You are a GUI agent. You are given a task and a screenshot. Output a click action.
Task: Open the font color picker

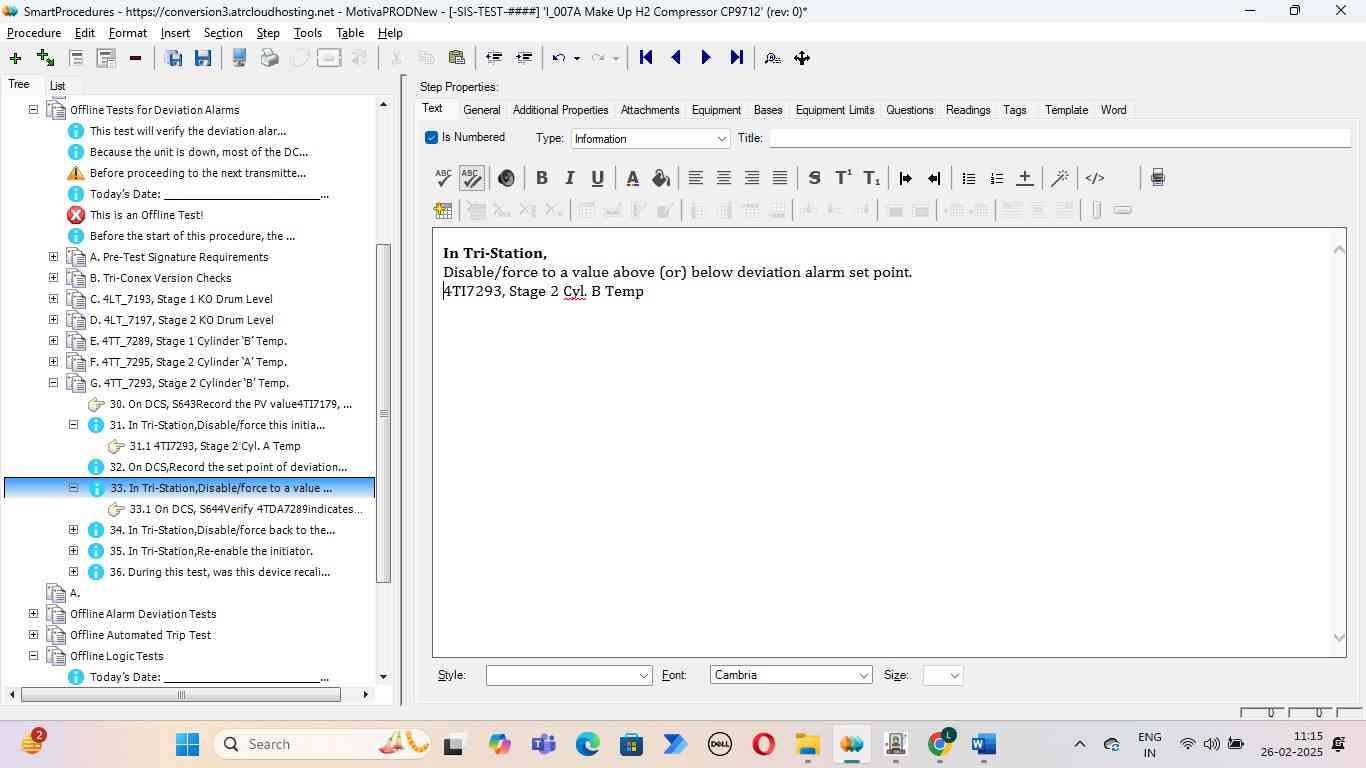632,178
